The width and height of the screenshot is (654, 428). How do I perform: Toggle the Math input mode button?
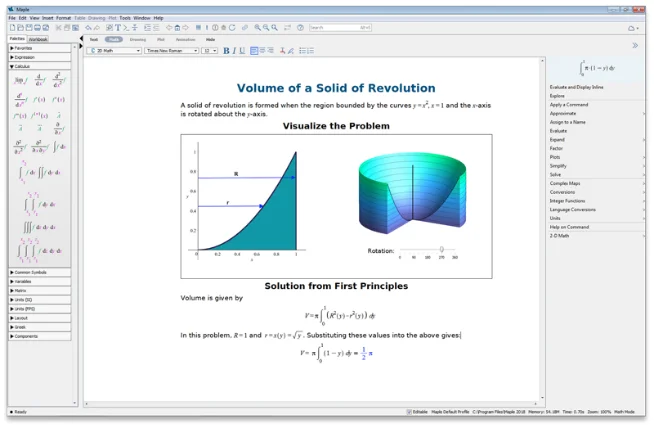pos(113,40)
